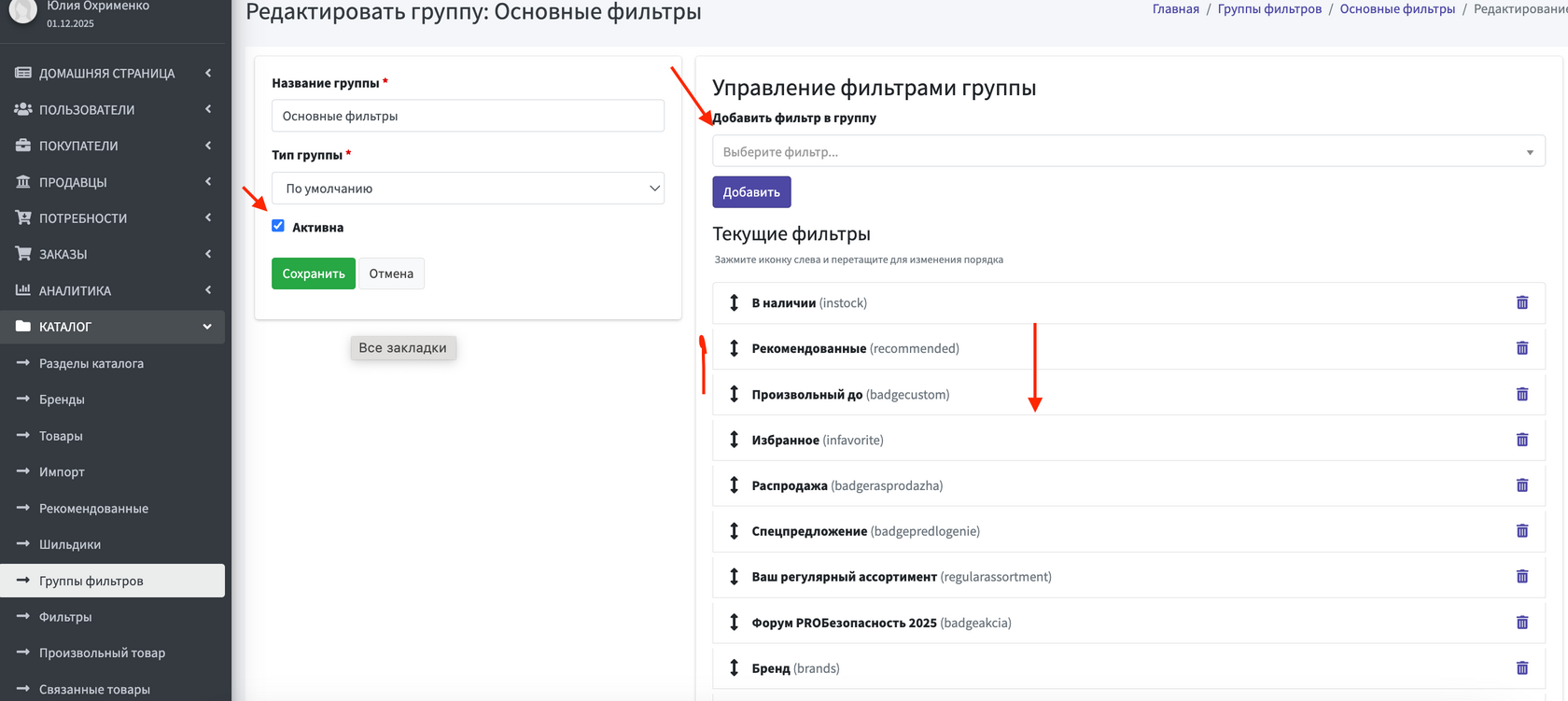Go to 'Шильдики' sidebar item
Image resolution: width=1568 pixels, height=701 pixels.
pos(70,544)
